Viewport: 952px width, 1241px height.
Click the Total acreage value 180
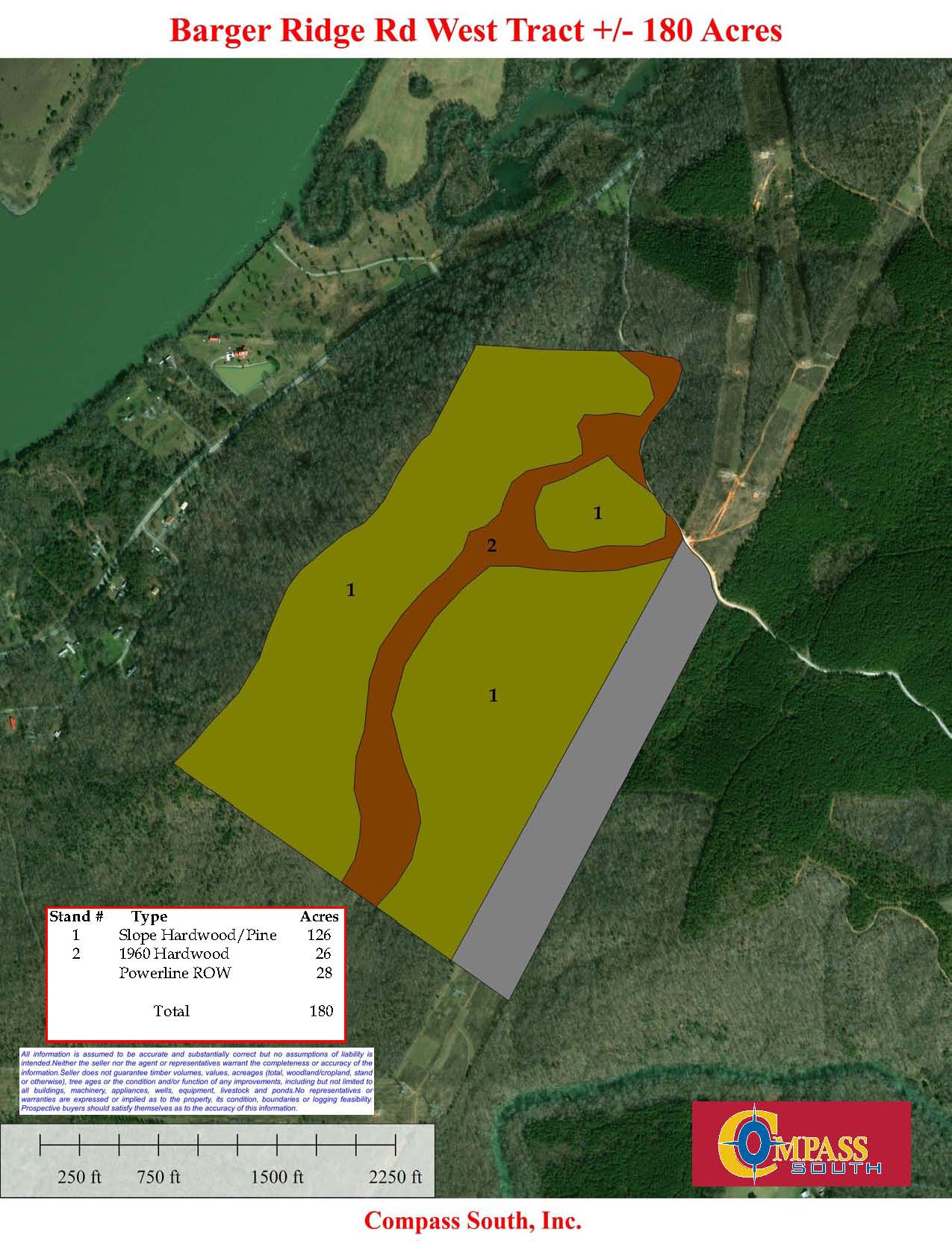(321, 1011)
